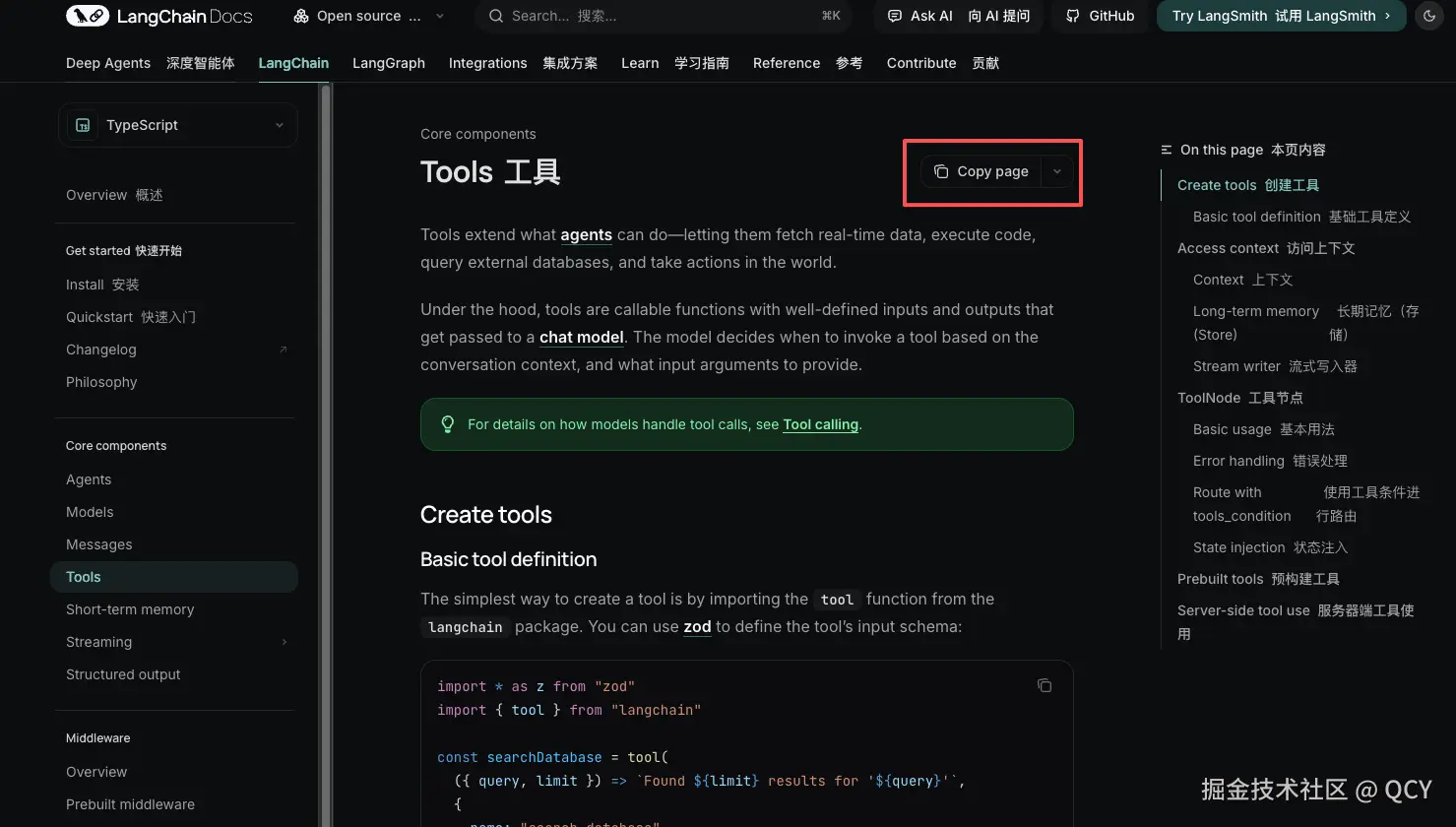1456x827 pixels.
Task: Toggle dark mode with the moon icon
Action: (1429, 16)
